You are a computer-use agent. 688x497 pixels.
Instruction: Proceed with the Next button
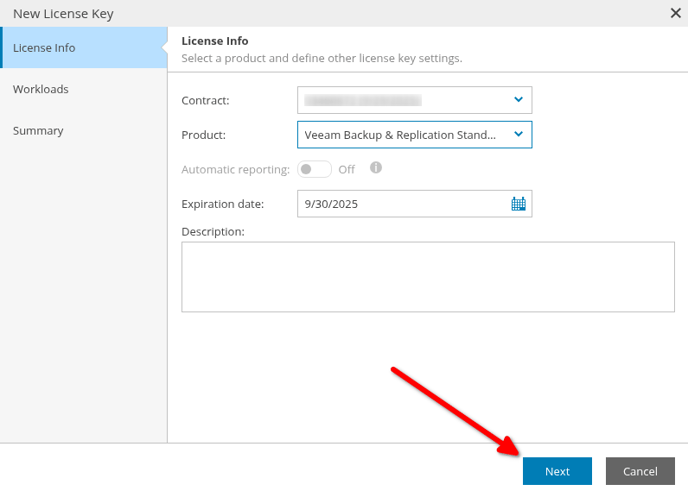tap(557, 471)
